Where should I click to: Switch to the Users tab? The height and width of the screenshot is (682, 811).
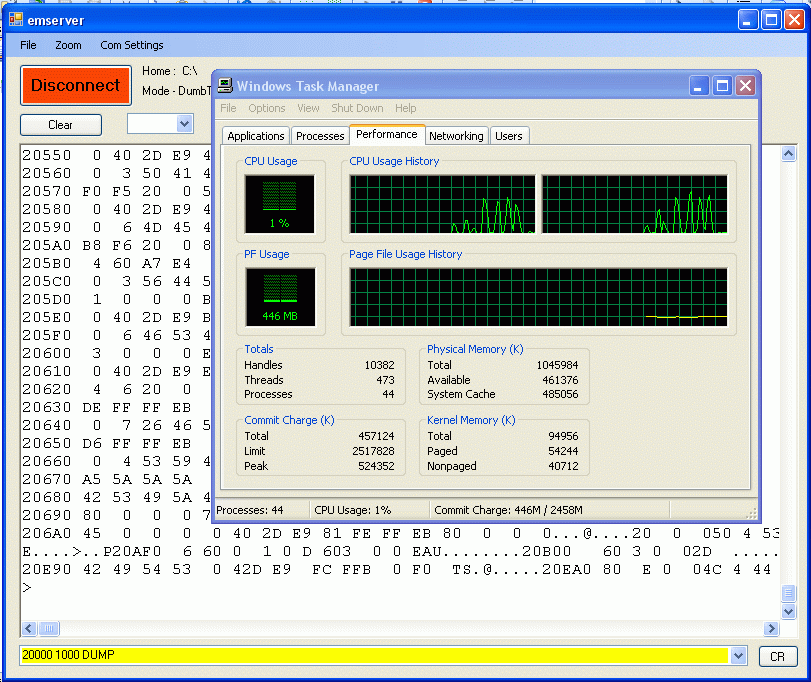click(x=509, y=136)
